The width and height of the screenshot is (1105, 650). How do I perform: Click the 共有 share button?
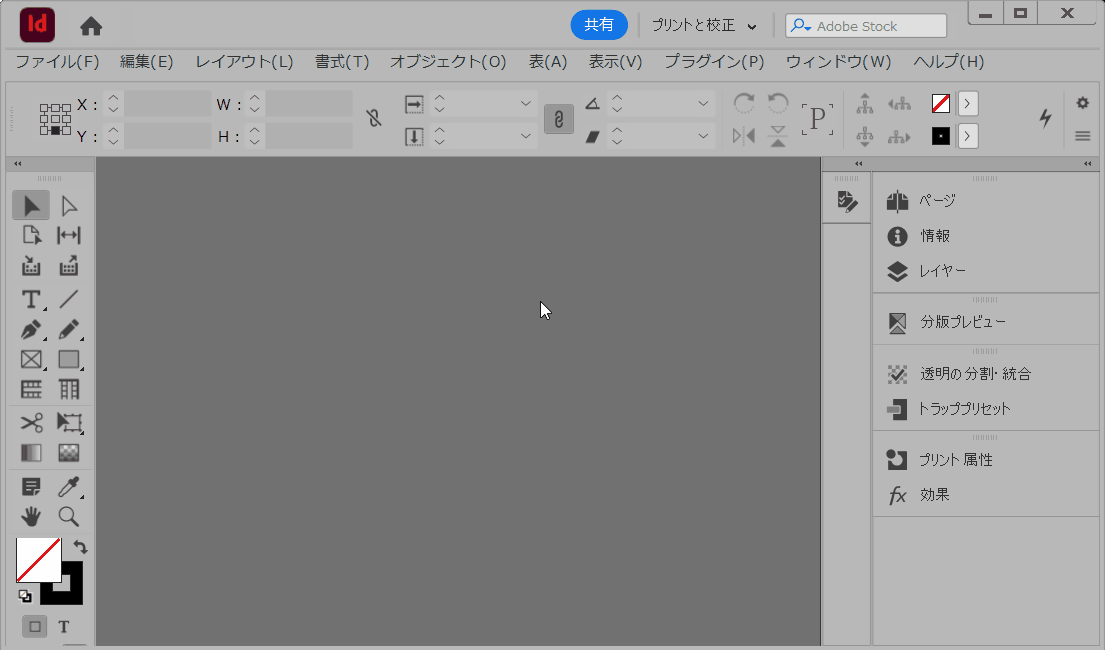599,25
